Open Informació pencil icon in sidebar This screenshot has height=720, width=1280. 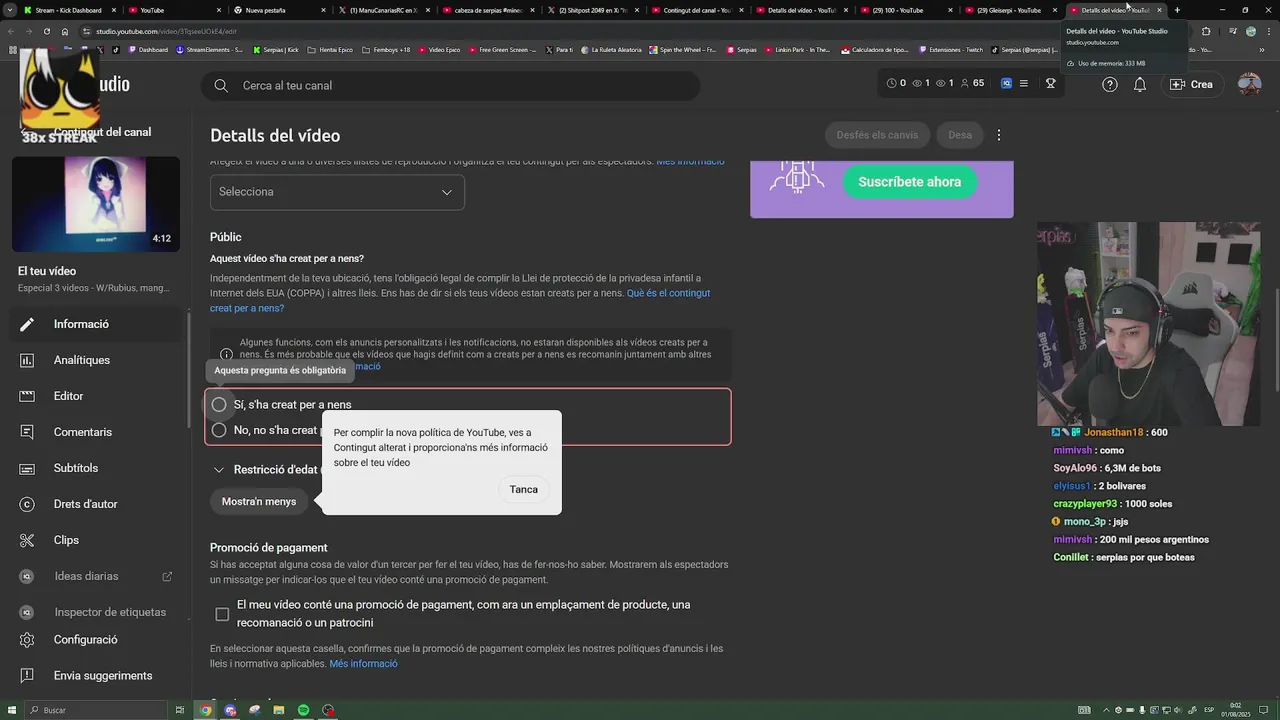(x=27, y=324)
